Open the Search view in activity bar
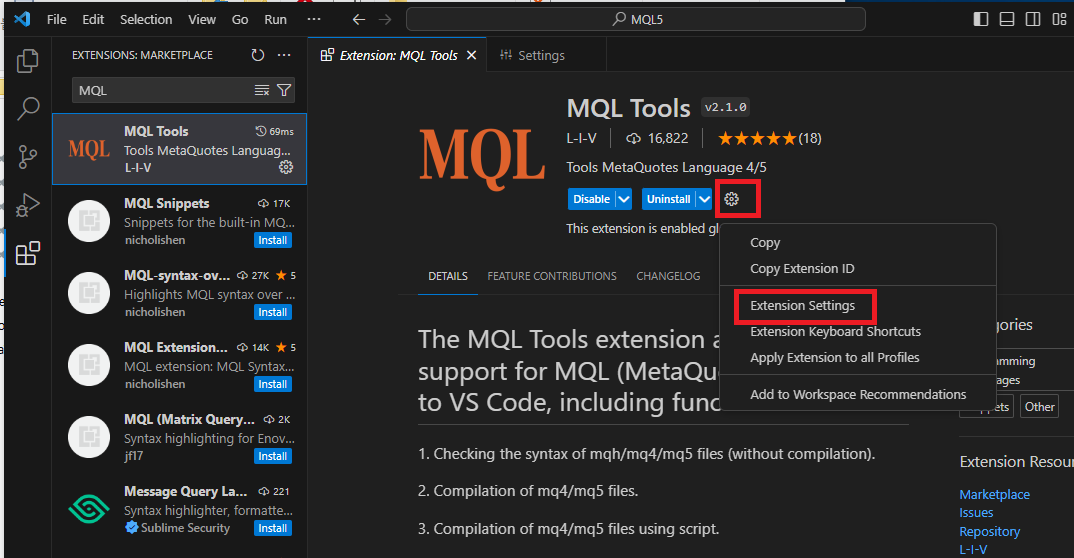The width and height of the screenshot is (1074, 558). pos(27,108)
